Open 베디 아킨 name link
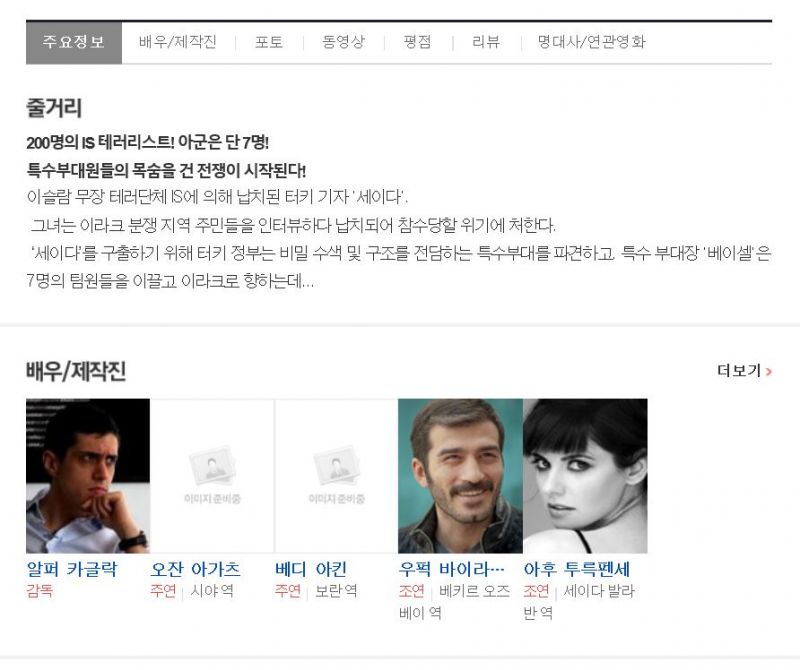 coord(311,569)
